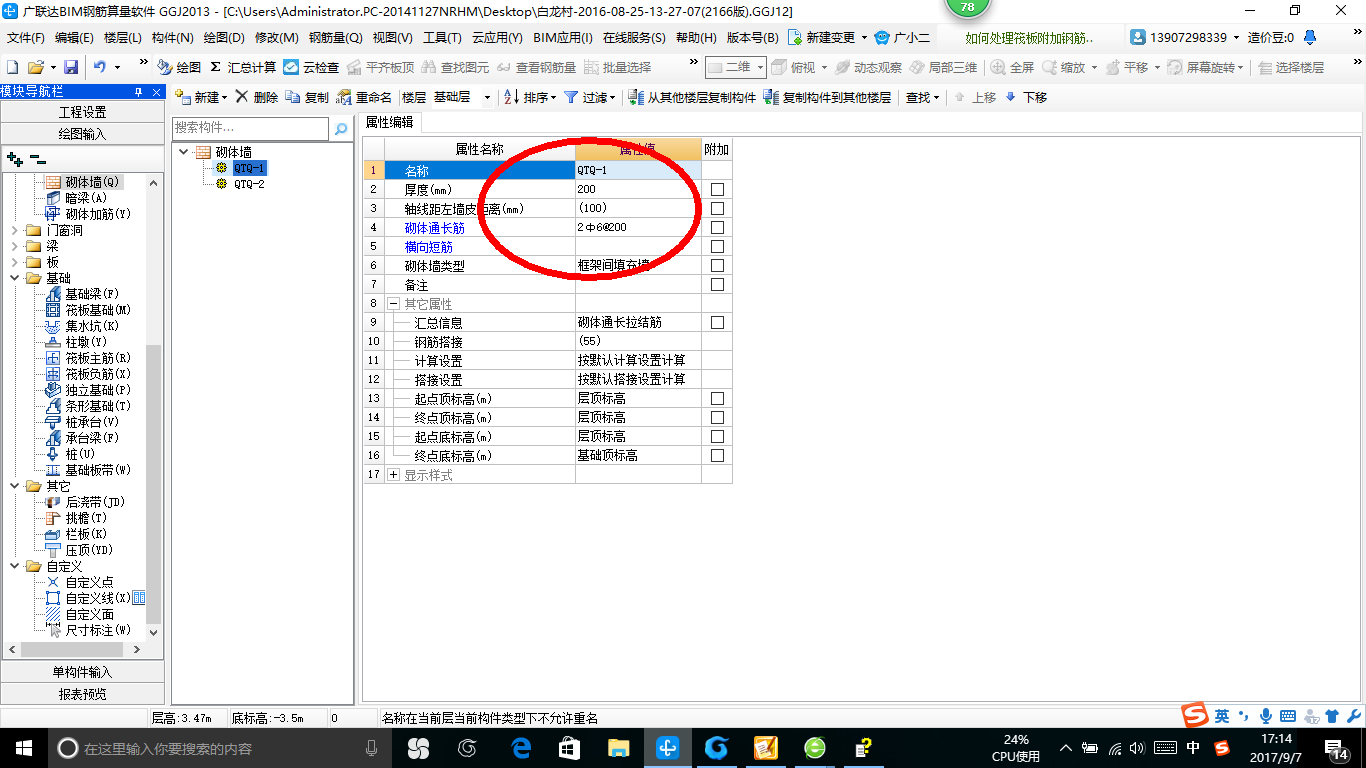The height and width of the screenshot is (768, 1366).
Task: Click the open folder icon
Action: coord(35,67)
